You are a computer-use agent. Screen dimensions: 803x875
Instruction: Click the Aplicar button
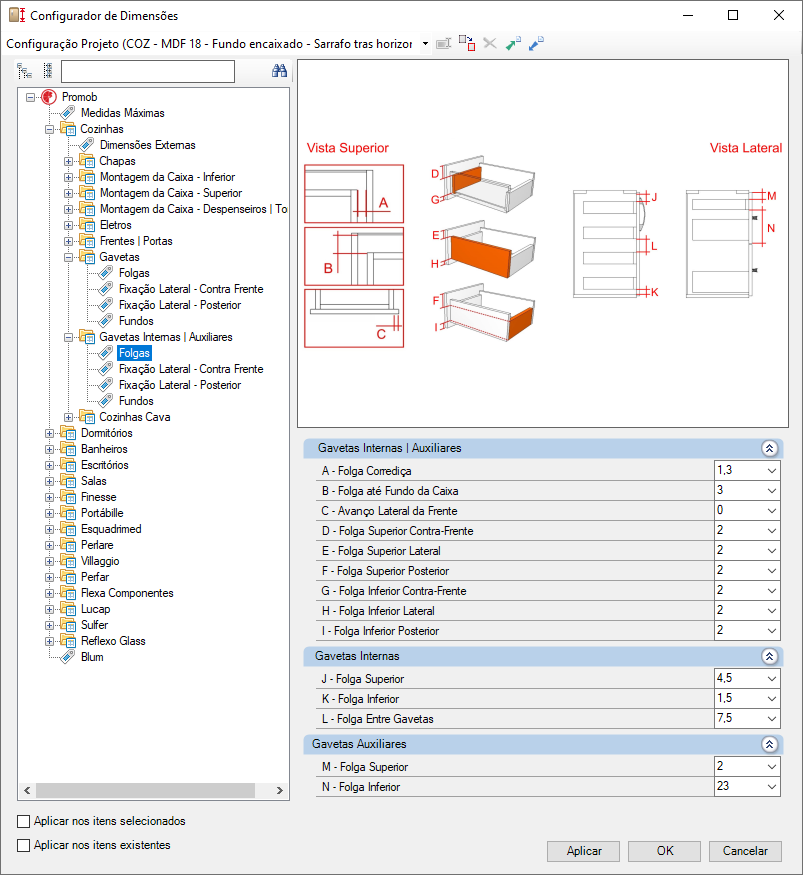[x=583, y=851]
